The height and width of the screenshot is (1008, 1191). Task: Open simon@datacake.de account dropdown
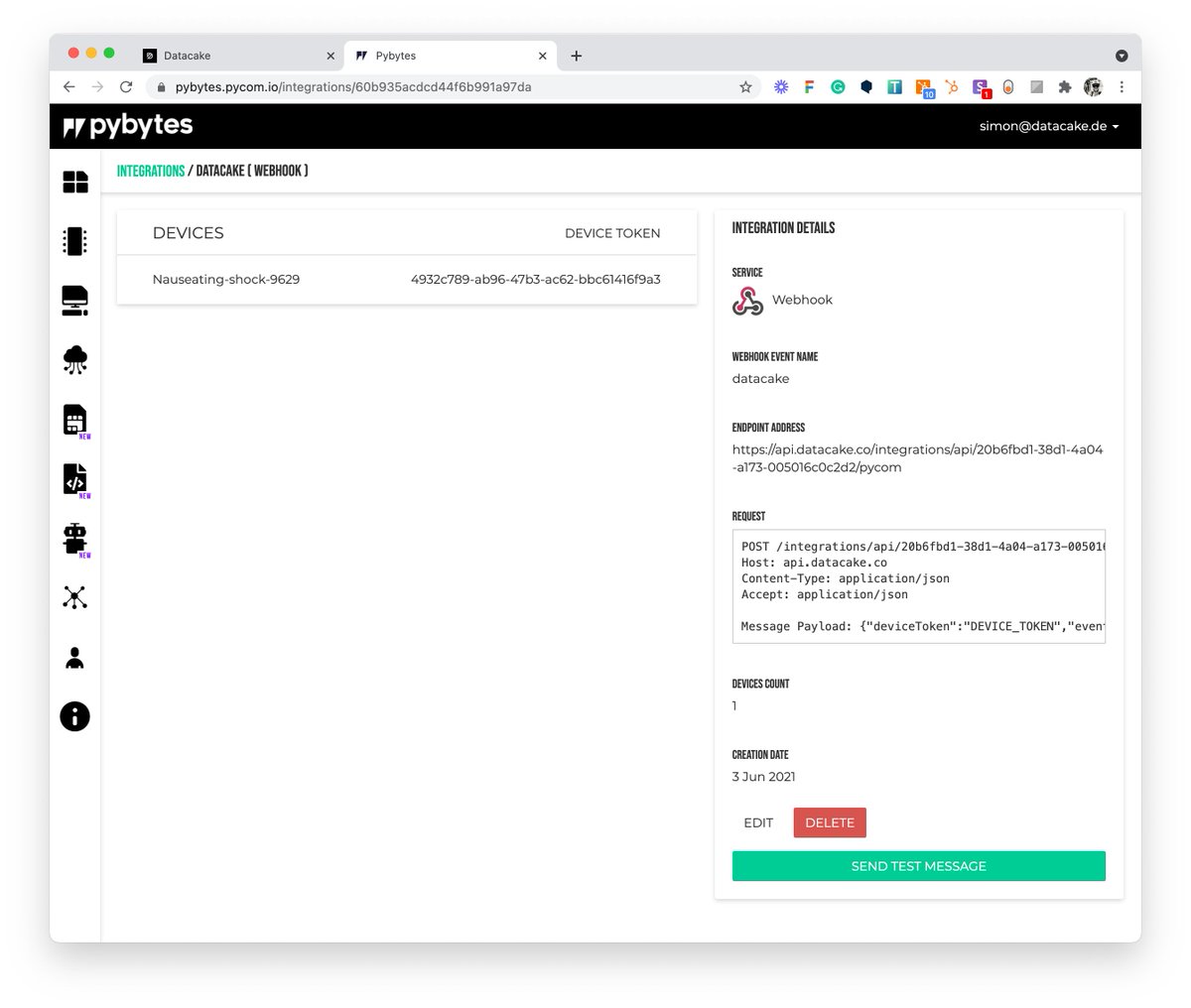point(1049,126)
